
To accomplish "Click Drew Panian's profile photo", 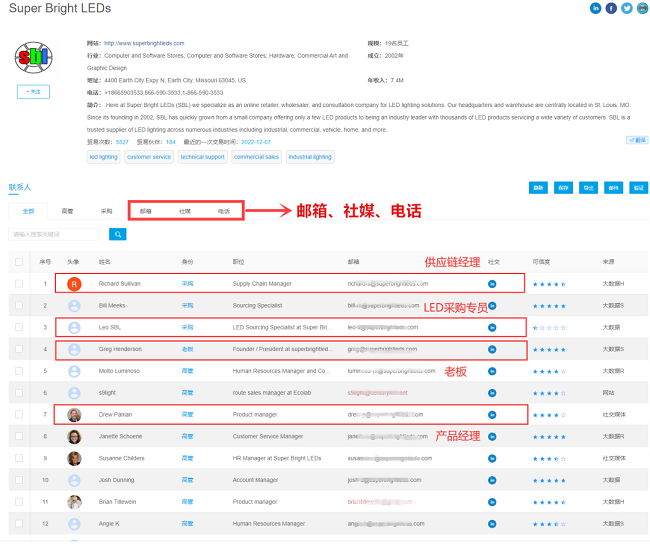I will [74, 415].
